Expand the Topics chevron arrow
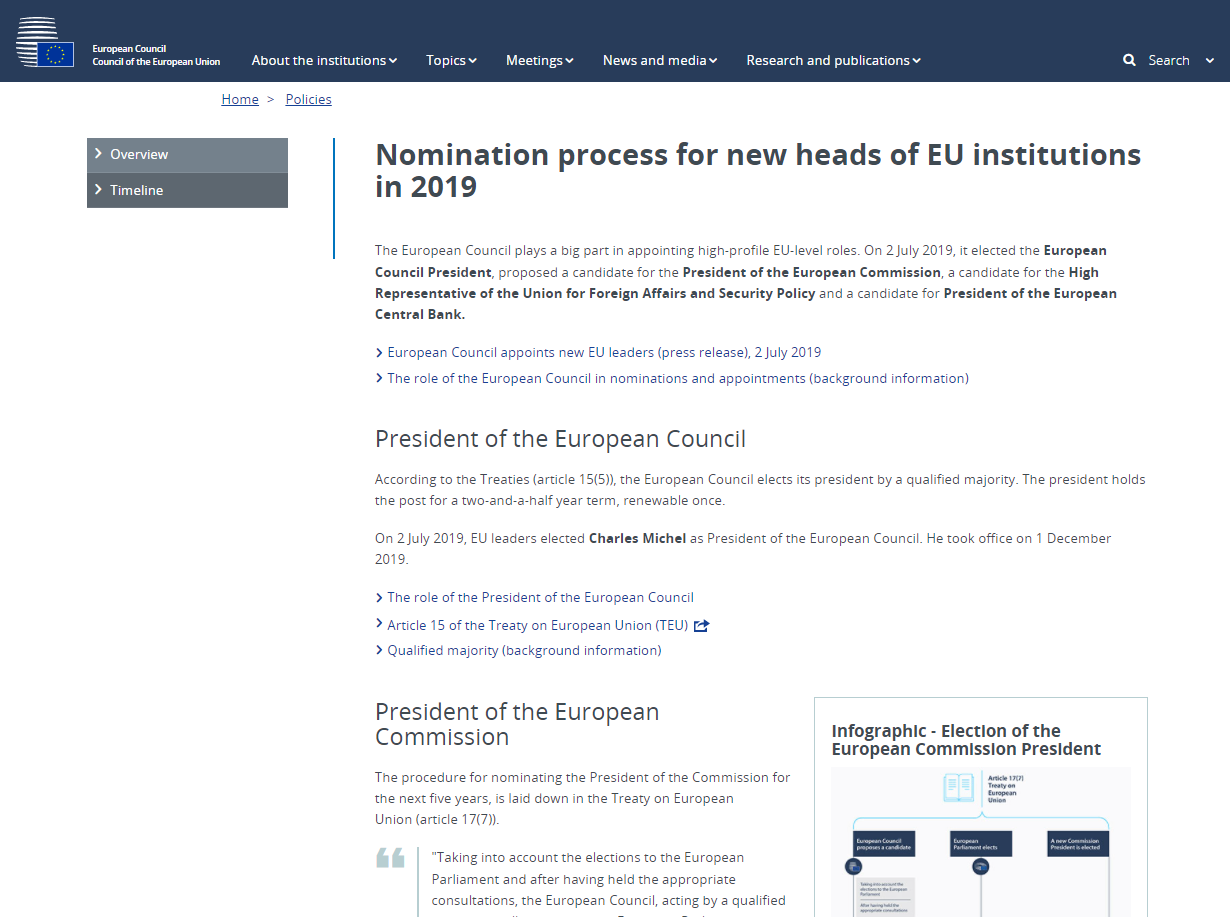This screenshot has height=917, width=1230. (472, 61)
